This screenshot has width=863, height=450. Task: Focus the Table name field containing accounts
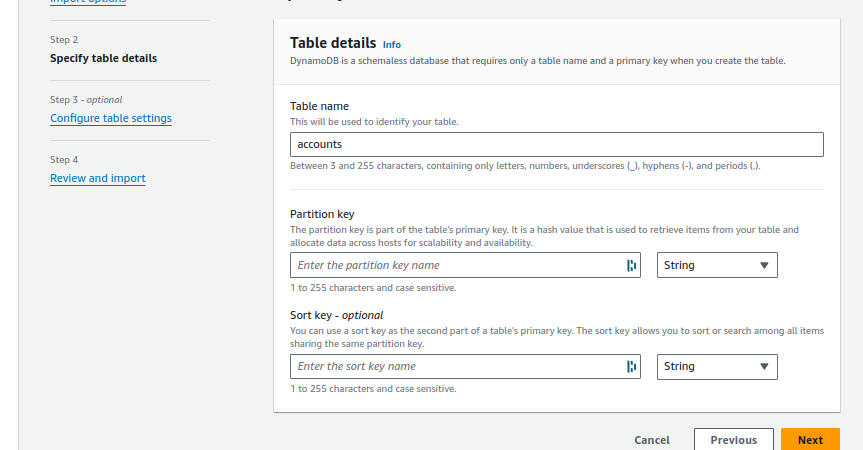pos(557,144)
